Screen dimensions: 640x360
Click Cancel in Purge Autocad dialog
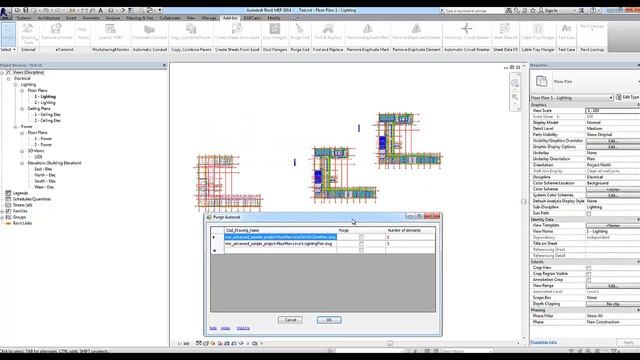[290, 320]
